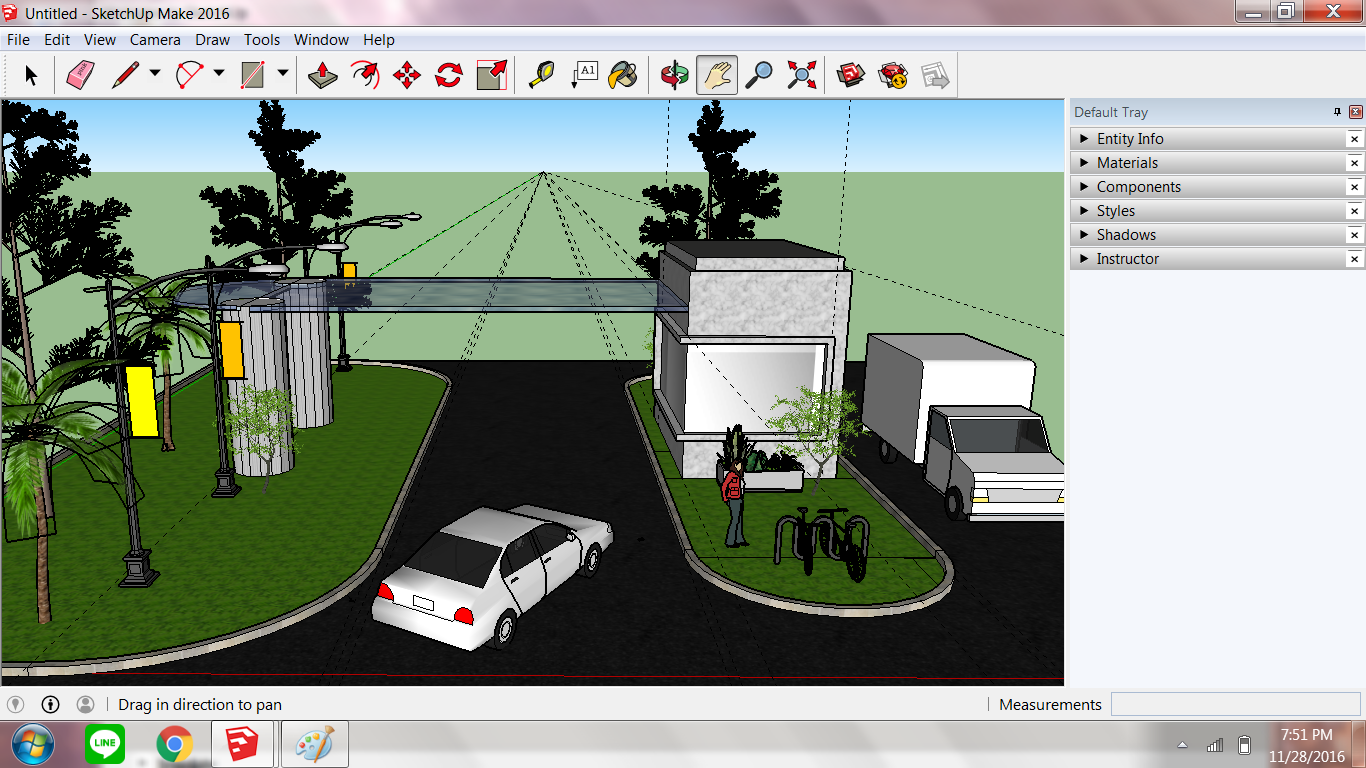Open the Arc tool dropdown arrow
The width and height of the screenshot is (1366, 768).
click(218, 74)
